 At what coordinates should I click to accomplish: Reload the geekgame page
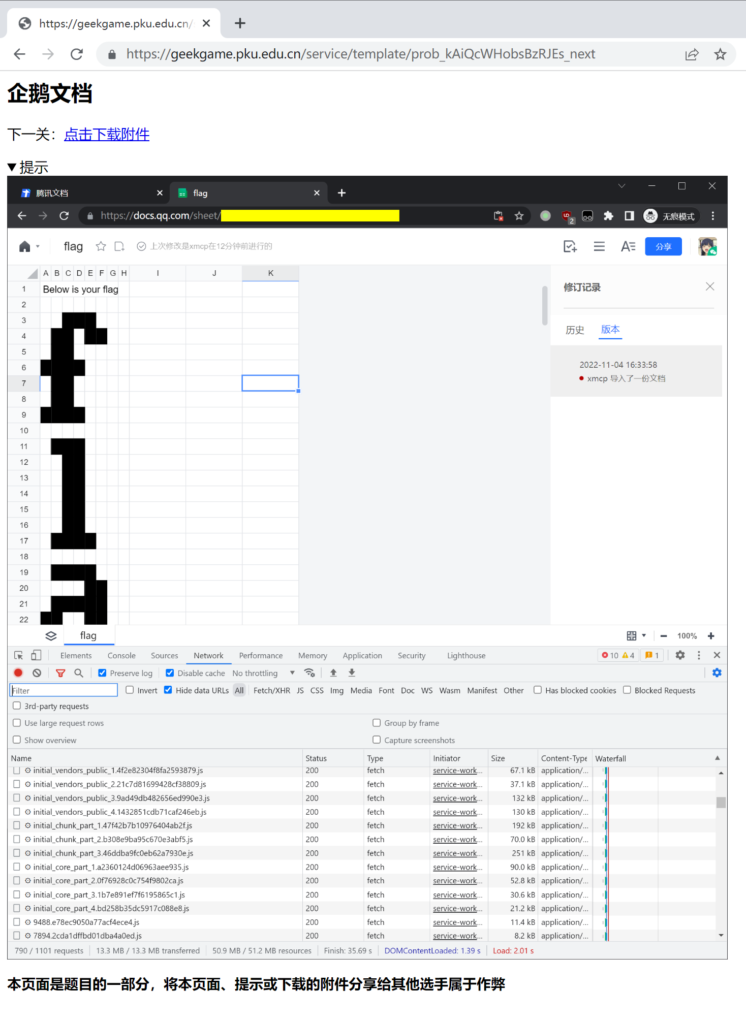pos(76,55)
